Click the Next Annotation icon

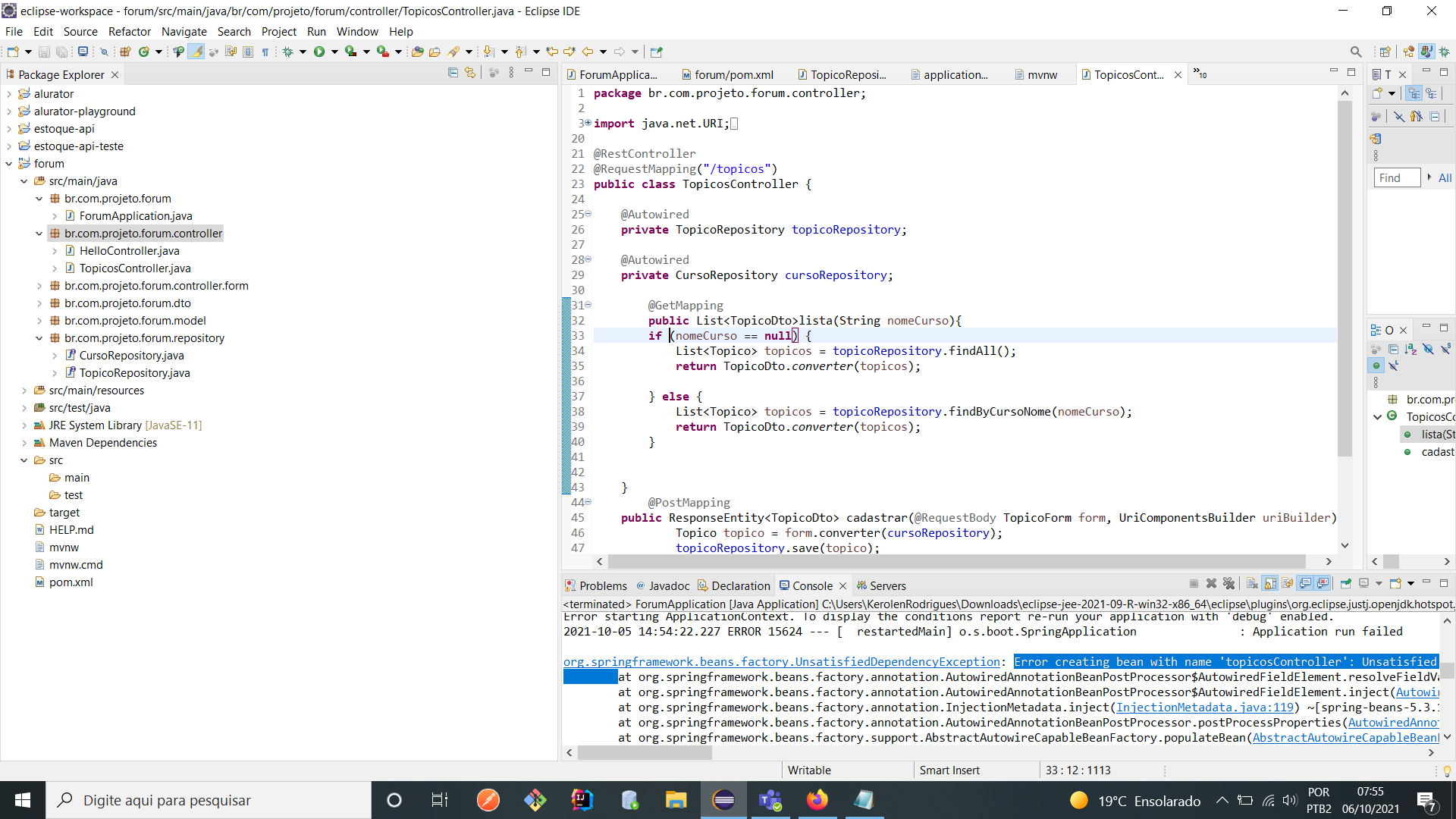pyautogui.click(x=489, y=52)
